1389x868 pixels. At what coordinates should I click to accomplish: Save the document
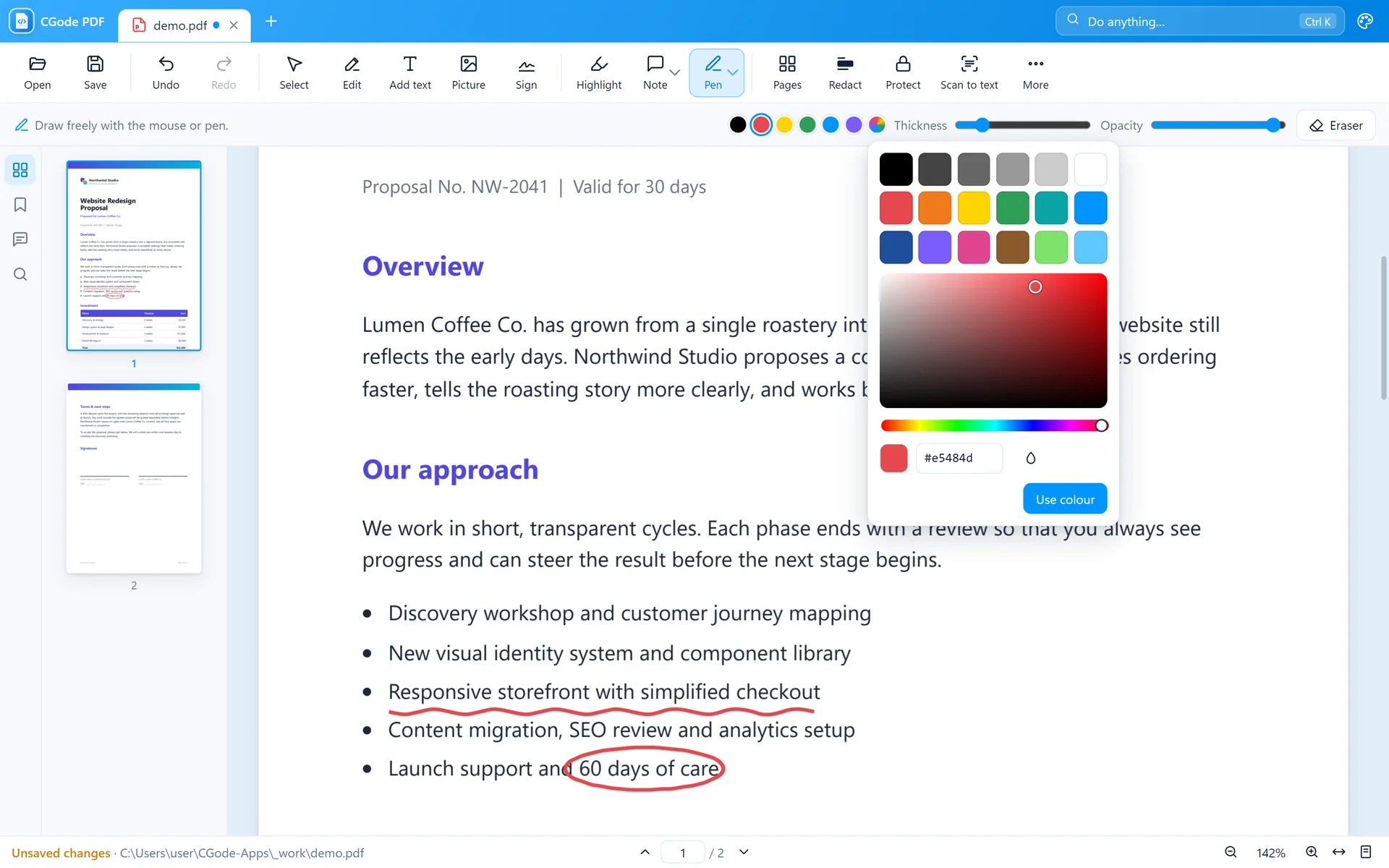point(95,72)
